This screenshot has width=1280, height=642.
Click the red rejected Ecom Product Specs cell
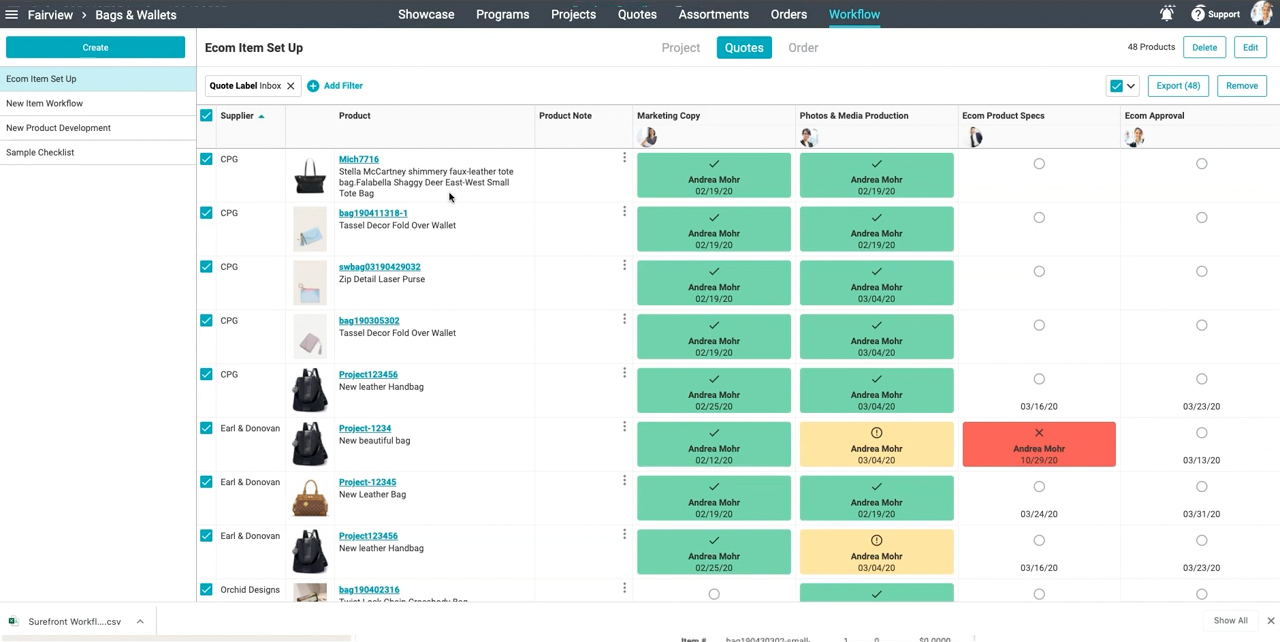tap(1038, 444)
